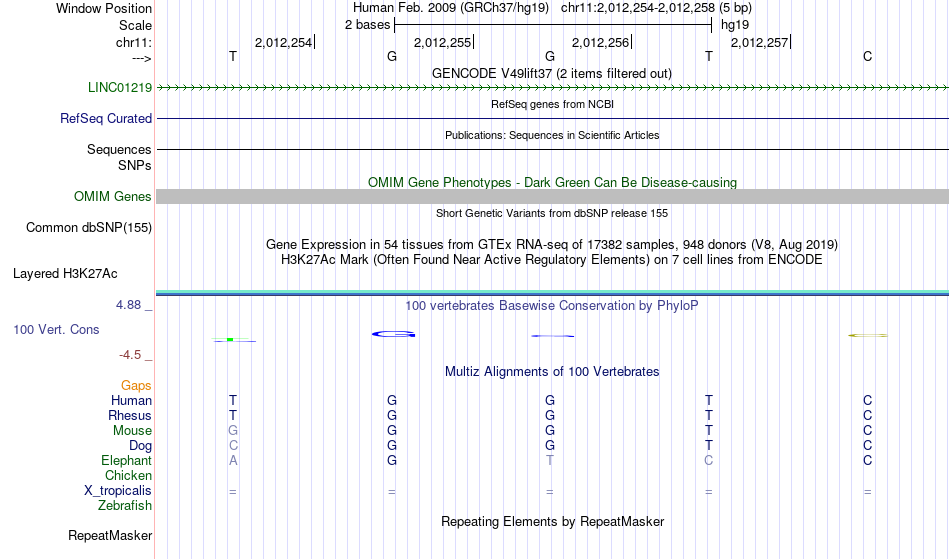The height and width of the screenshot is (559, 950).
Task: Click the Human species label
Action: click(x=131, y=400)
